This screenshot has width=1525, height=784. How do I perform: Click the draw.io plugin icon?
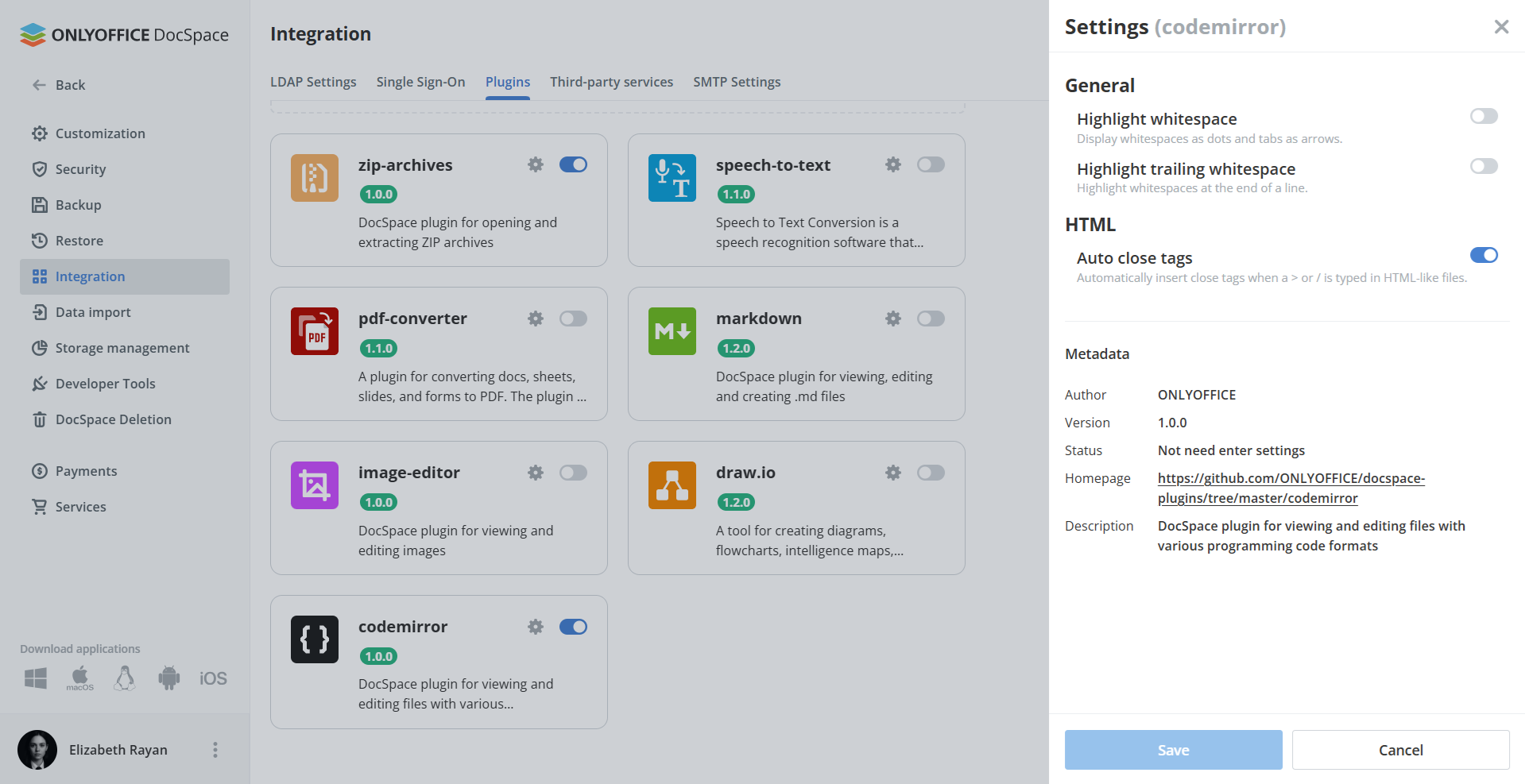[x=672, y=485]
